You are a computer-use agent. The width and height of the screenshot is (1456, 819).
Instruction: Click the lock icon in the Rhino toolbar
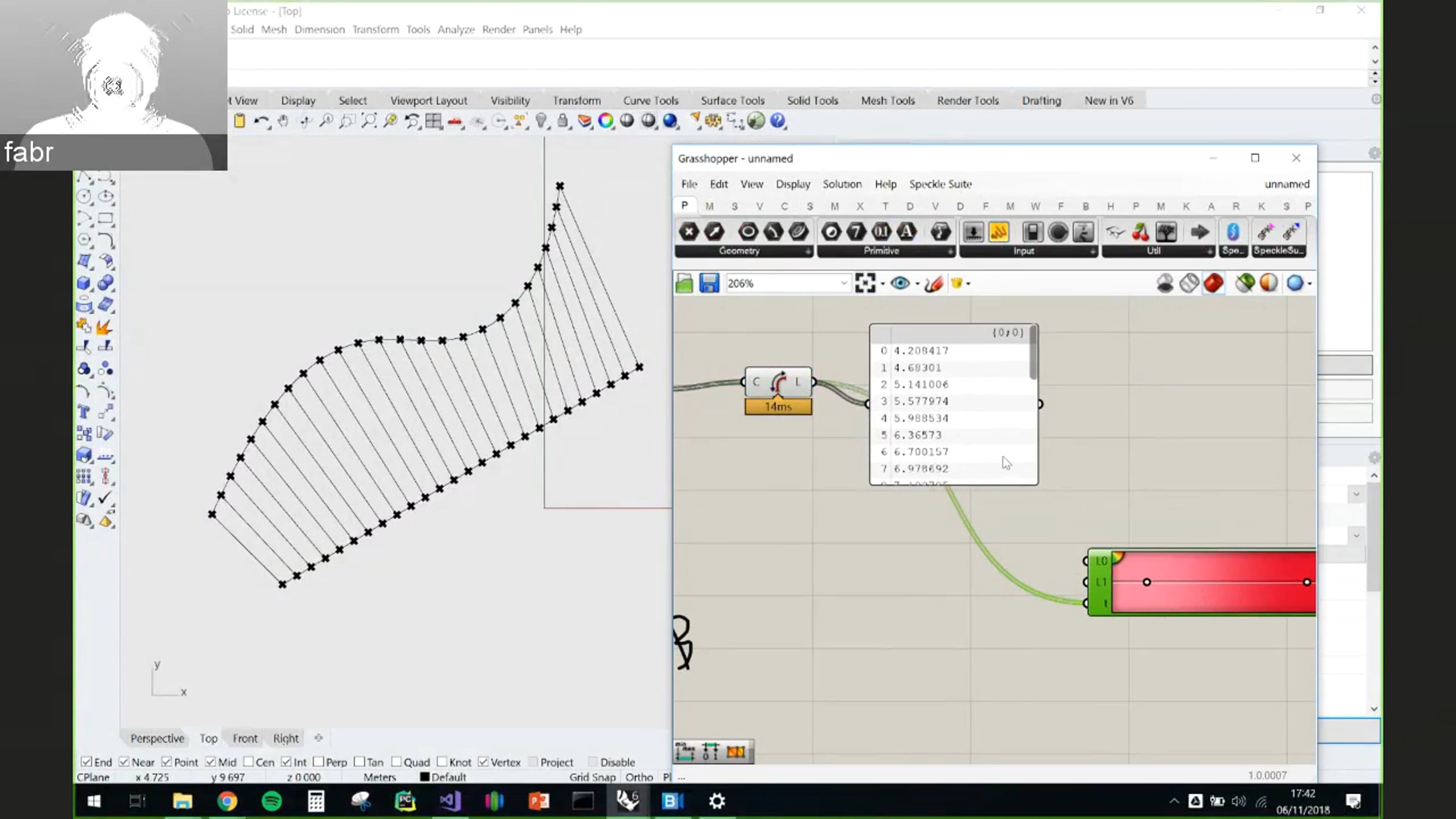pyautogui.click(x=563, y=121)
